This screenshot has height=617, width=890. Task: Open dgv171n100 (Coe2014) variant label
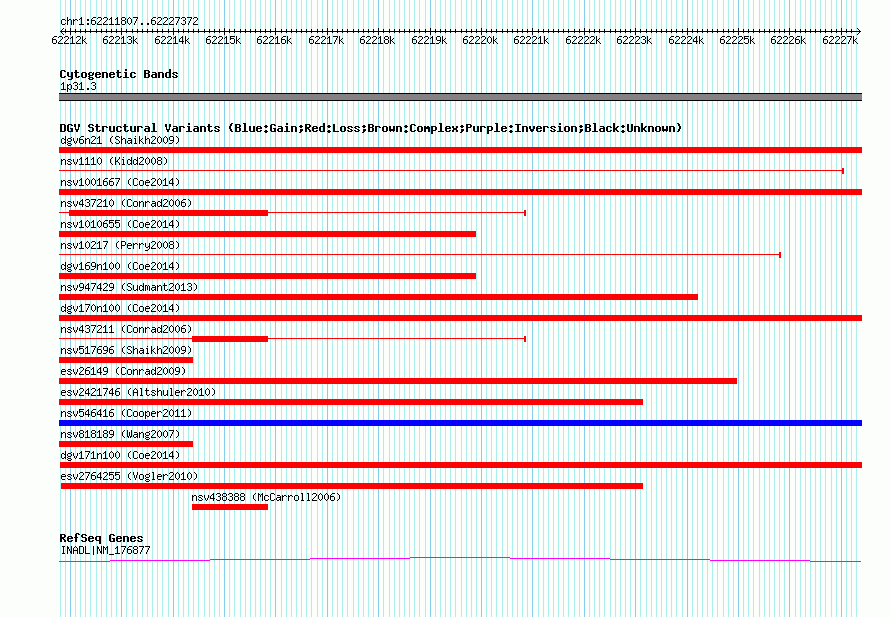(120, 455)
